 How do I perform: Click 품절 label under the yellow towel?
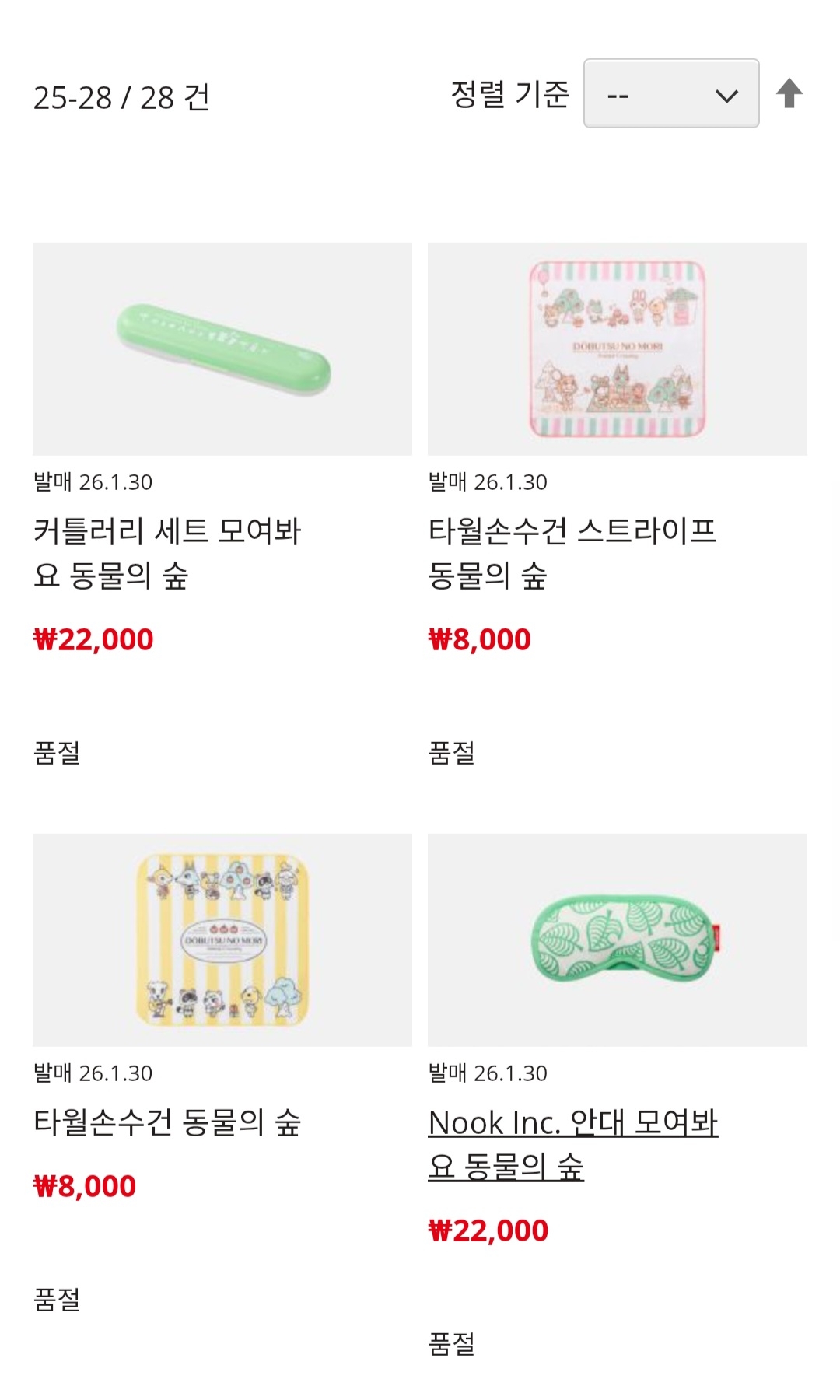coord(57,1299)
